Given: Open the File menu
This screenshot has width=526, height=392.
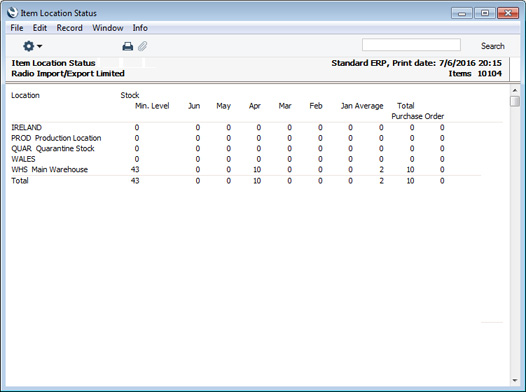Looking at the screenshot, I should pos(17,28).
